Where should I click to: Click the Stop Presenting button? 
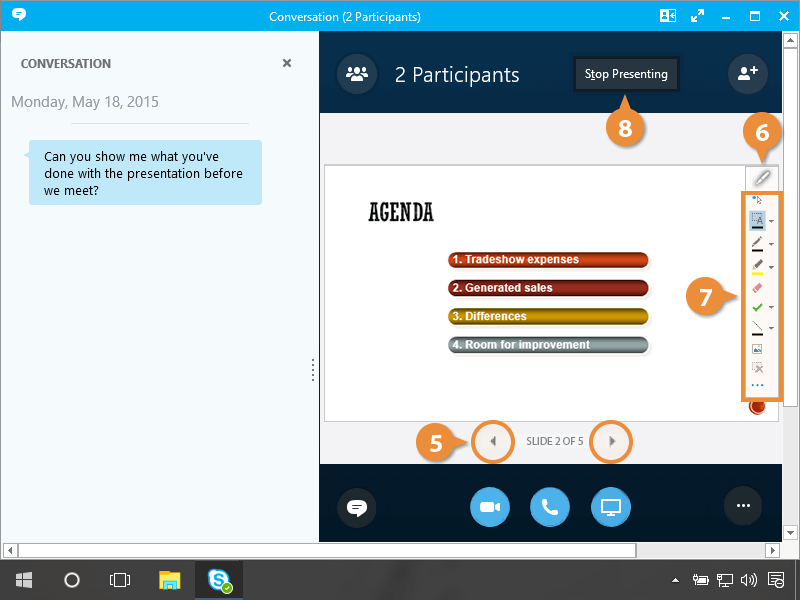point(626,74)
